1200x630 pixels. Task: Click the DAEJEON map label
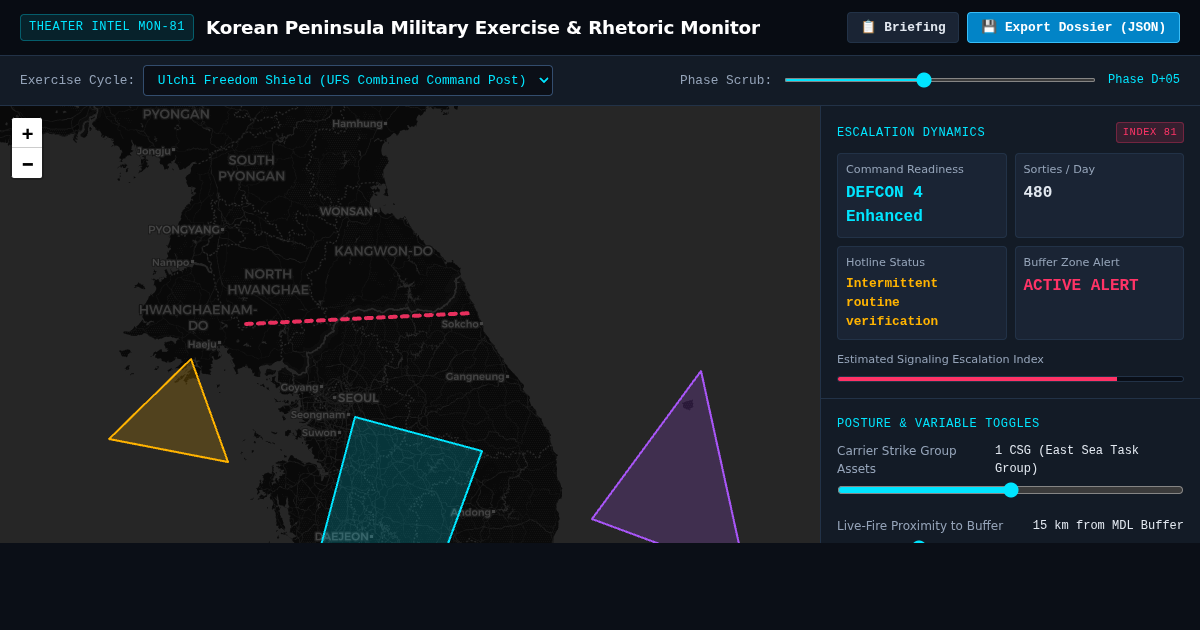click(342, 537)
